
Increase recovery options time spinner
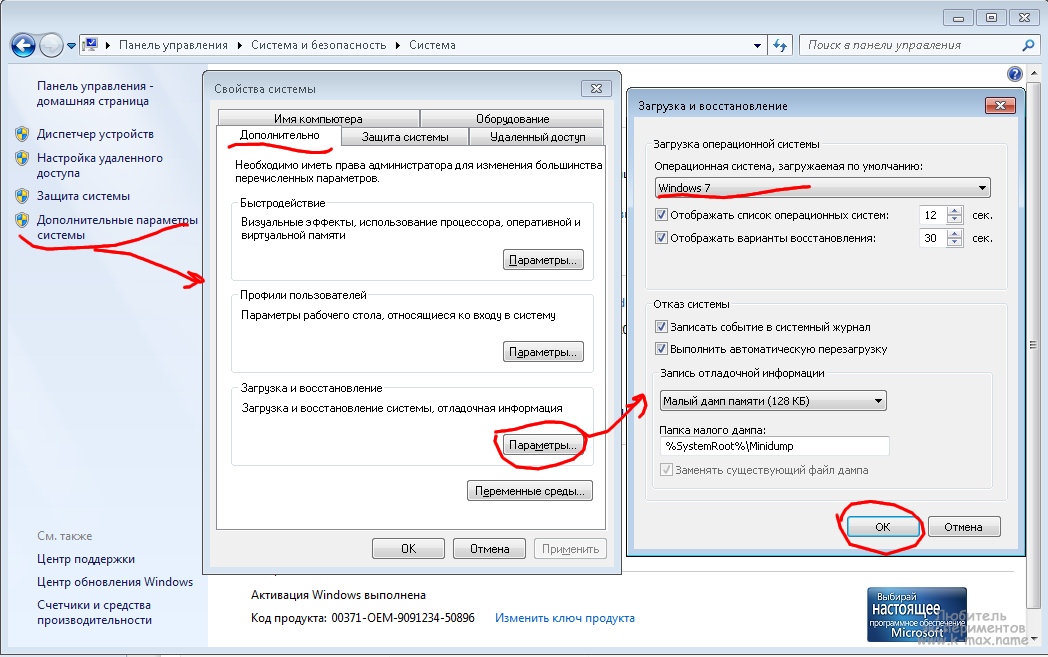[x=955, y=233]
